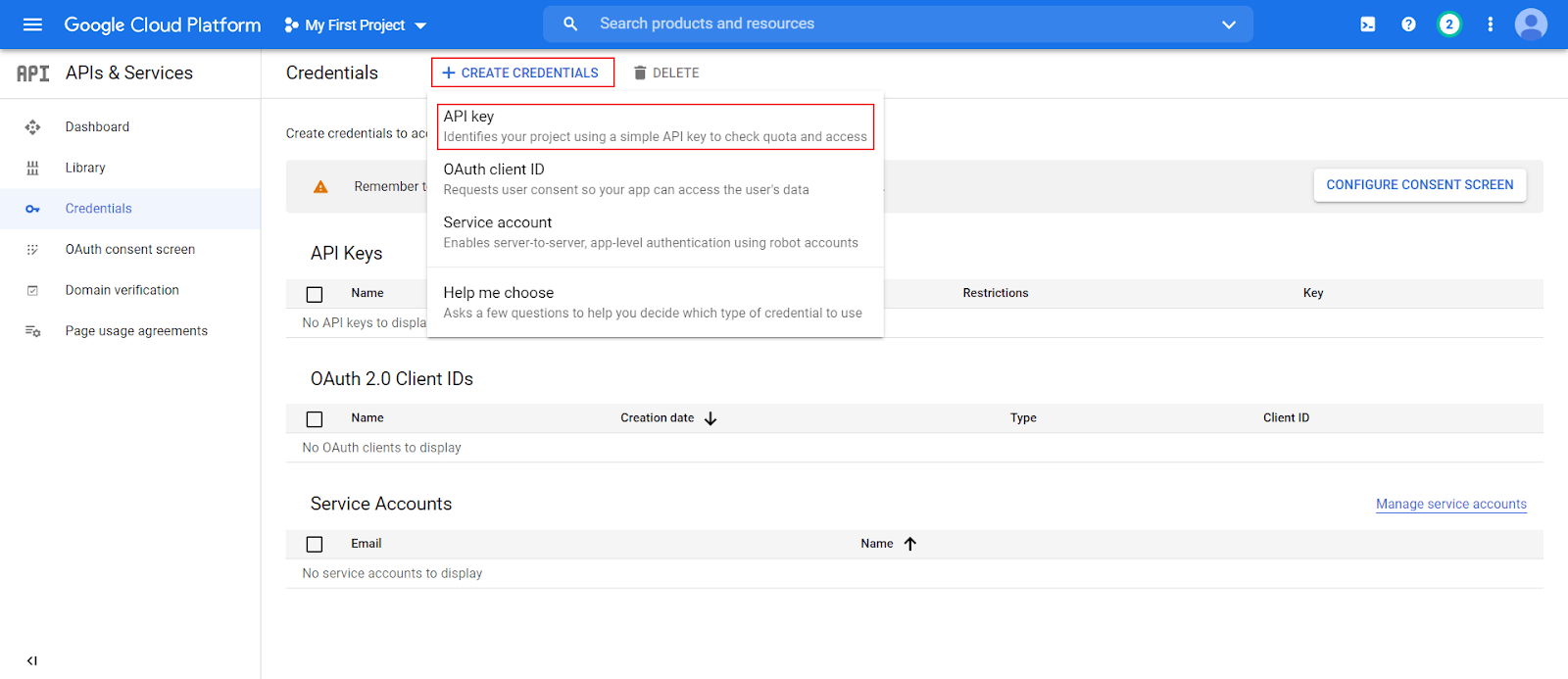Open OAuth consent screen page
Viewport: 1568px width, 679px height.
click(130, 250)
